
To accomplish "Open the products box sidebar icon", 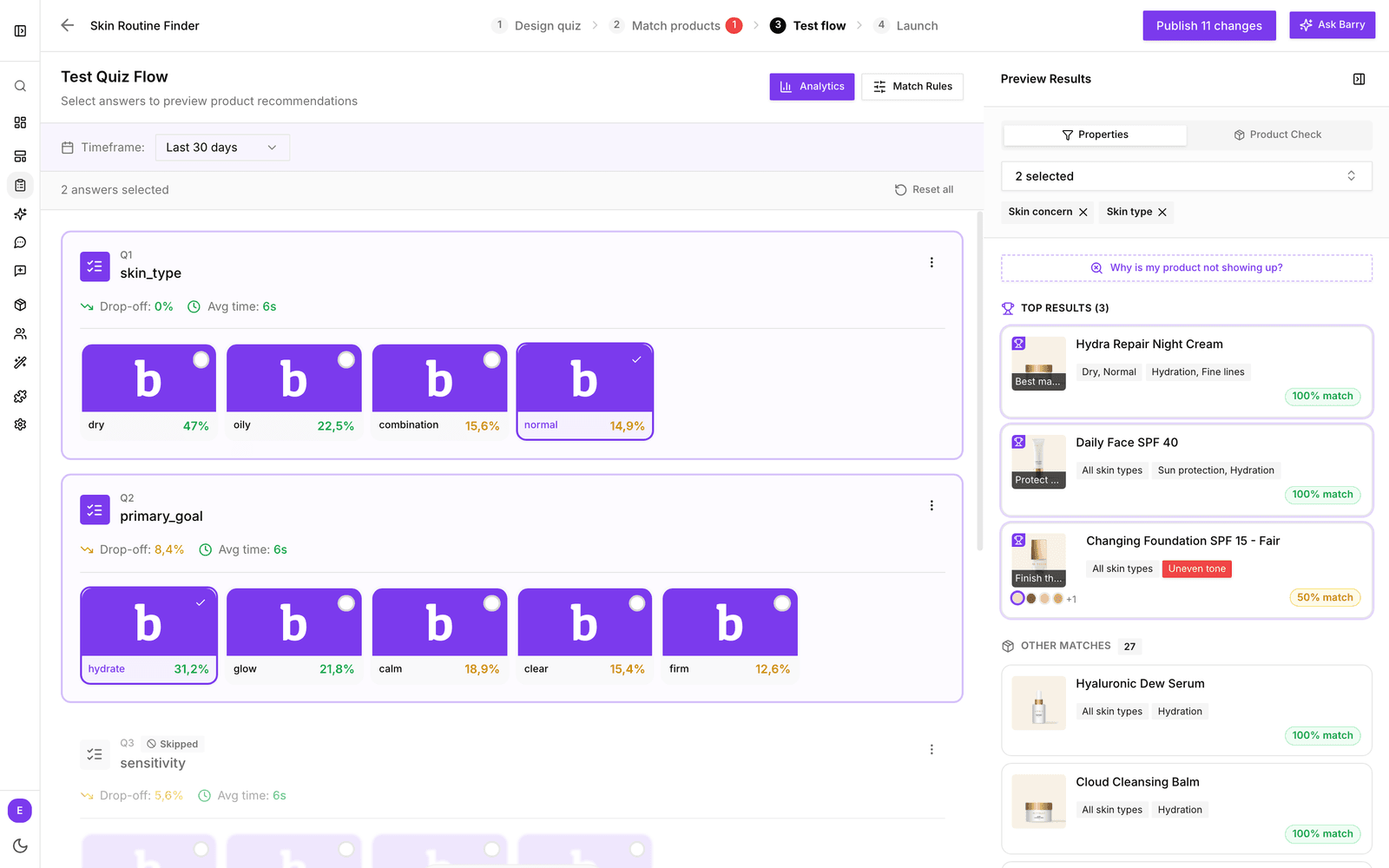I will point(20,305).
